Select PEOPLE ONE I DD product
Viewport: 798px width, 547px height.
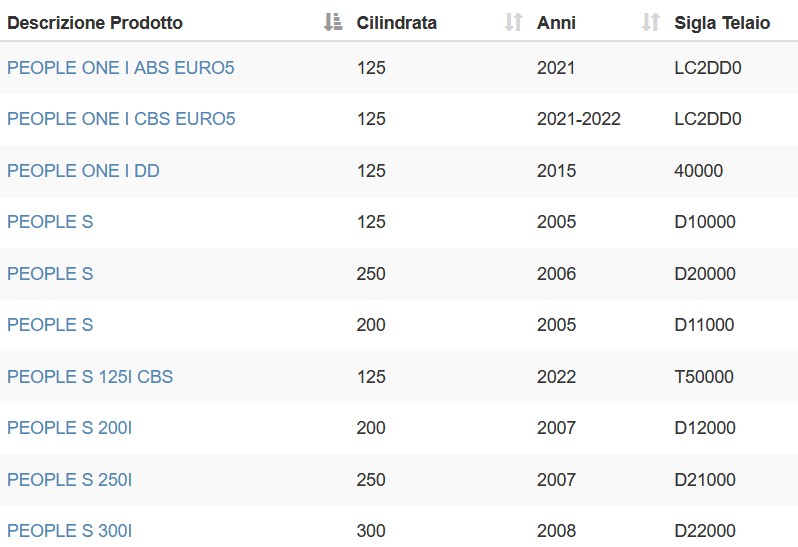[x=83, y=170]
